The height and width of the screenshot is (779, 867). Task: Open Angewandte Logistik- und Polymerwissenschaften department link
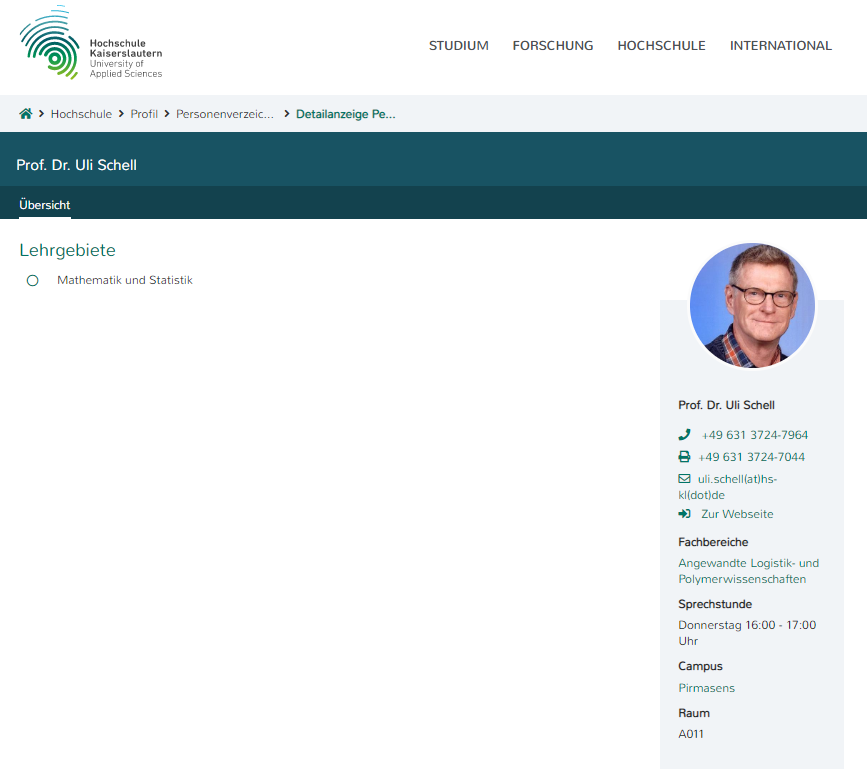pyautogui.click(x=748, y=571)
